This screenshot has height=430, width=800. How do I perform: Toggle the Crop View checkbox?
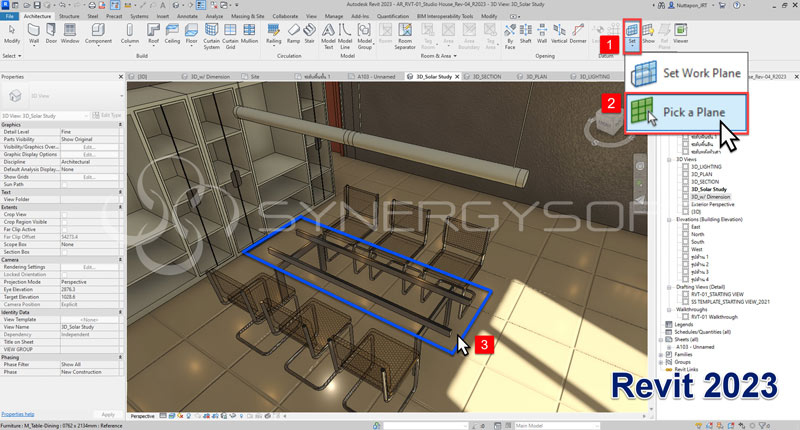[x=64, y=215]
